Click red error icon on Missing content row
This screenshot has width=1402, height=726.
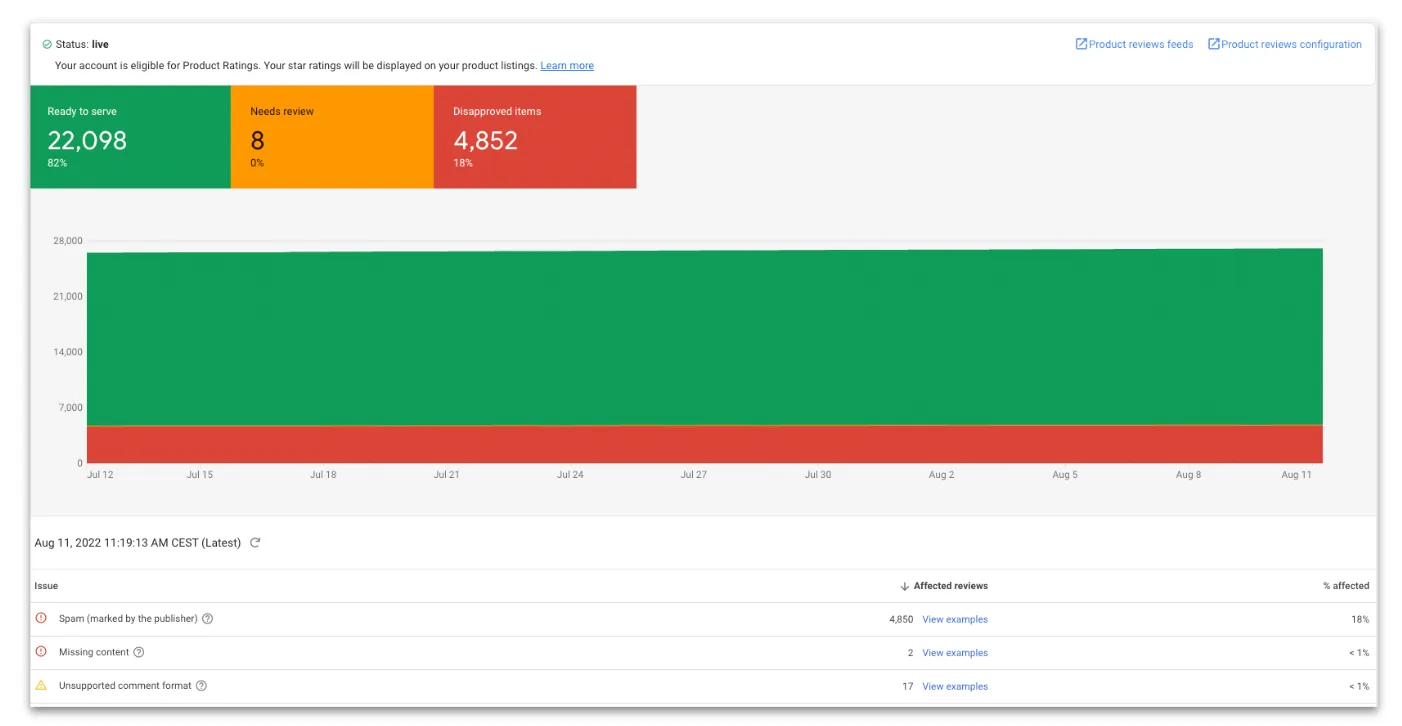pyautogui.click(x=41, y=652)
